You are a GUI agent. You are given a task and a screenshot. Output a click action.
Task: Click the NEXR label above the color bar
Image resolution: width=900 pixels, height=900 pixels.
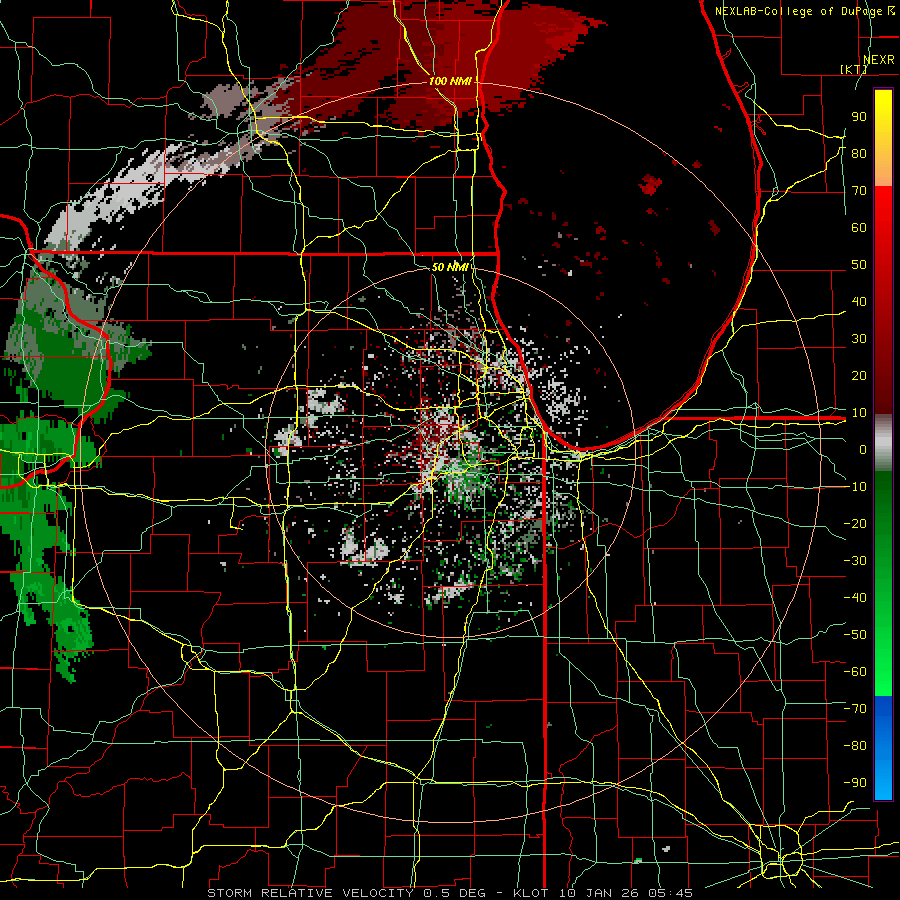point(878,59)
